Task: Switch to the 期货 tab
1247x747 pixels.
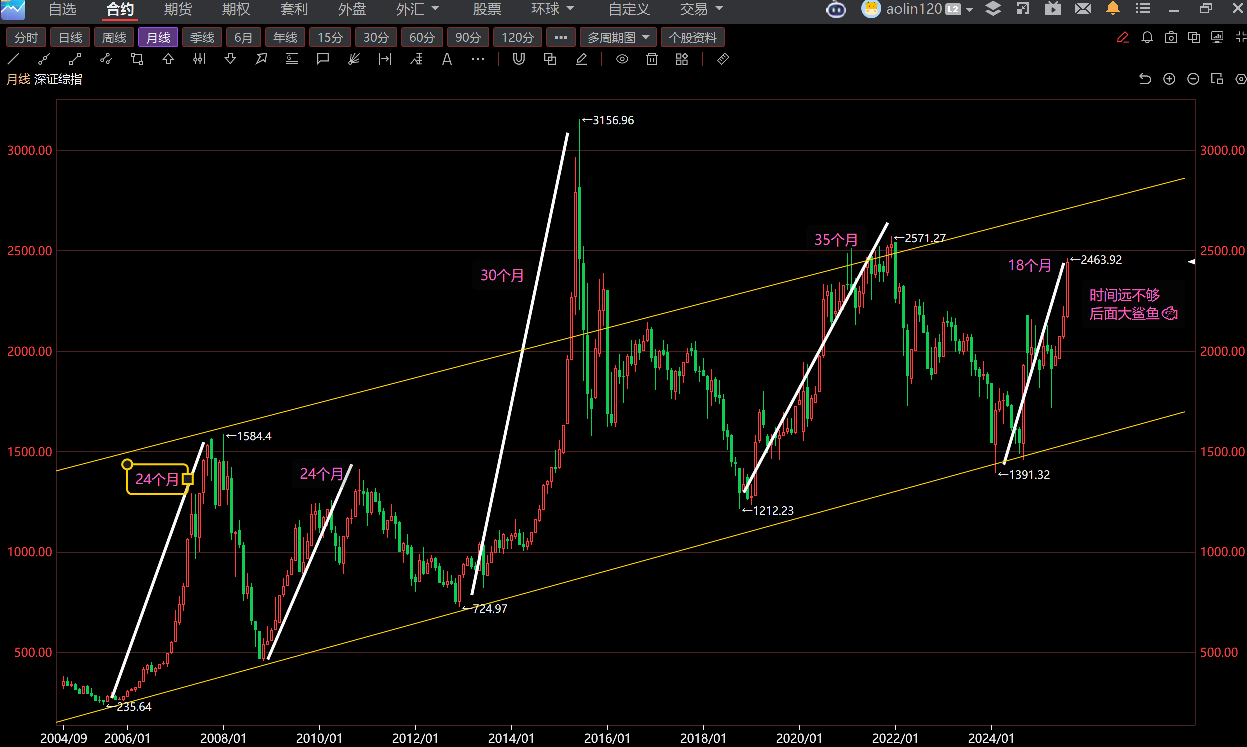Action: [x=178, y=9]
